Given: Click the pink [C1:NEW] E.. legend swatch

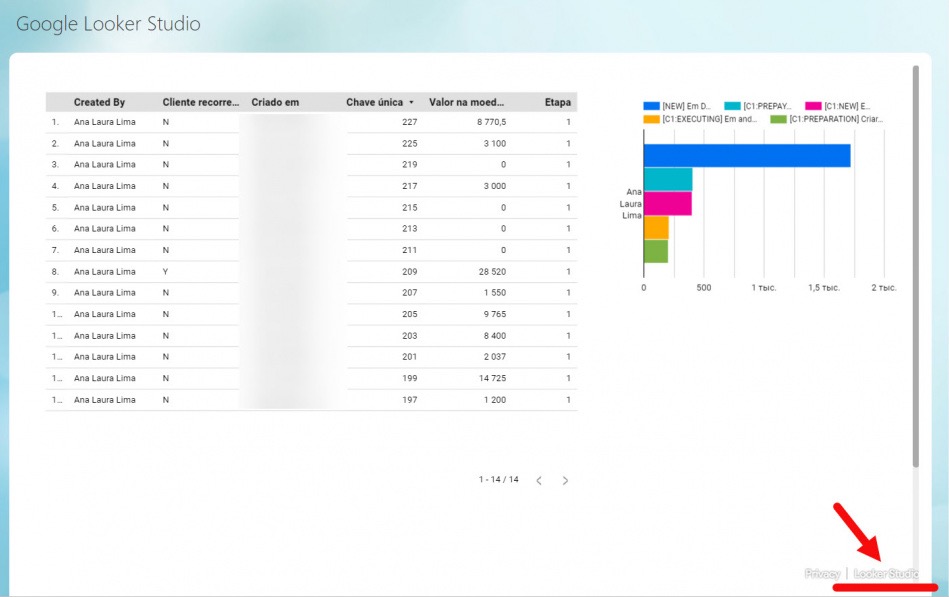Looking at the screenshot, I should 813,106.
